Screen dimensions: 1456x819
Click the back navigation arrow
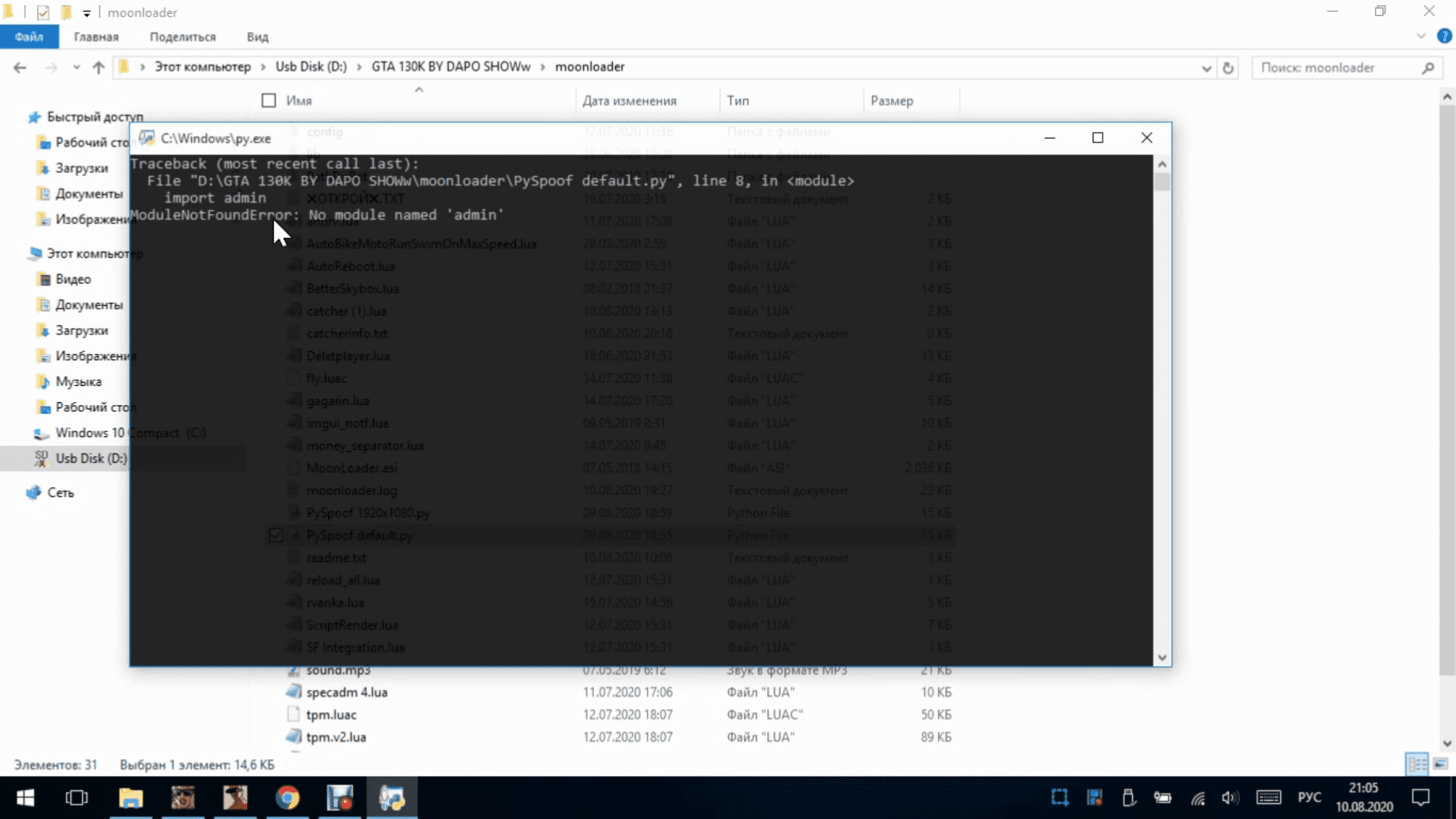[x=20, y=67]
